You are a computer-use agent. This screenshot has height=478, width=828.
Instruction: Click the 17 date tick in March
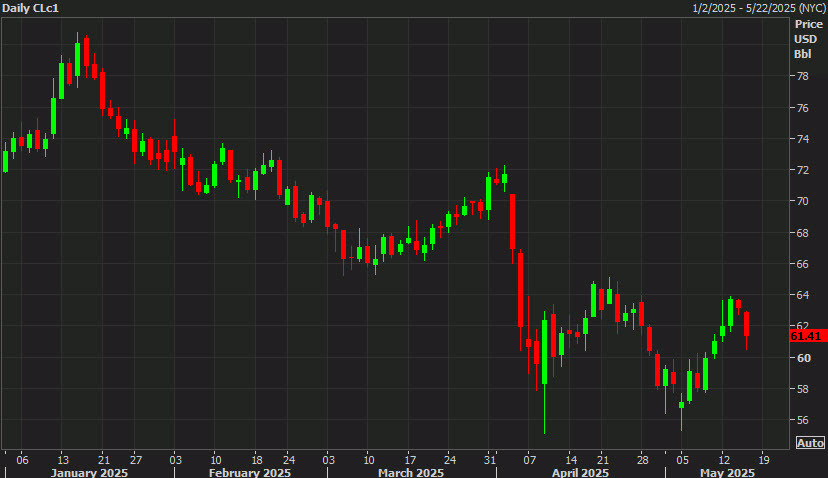[410, 460]
